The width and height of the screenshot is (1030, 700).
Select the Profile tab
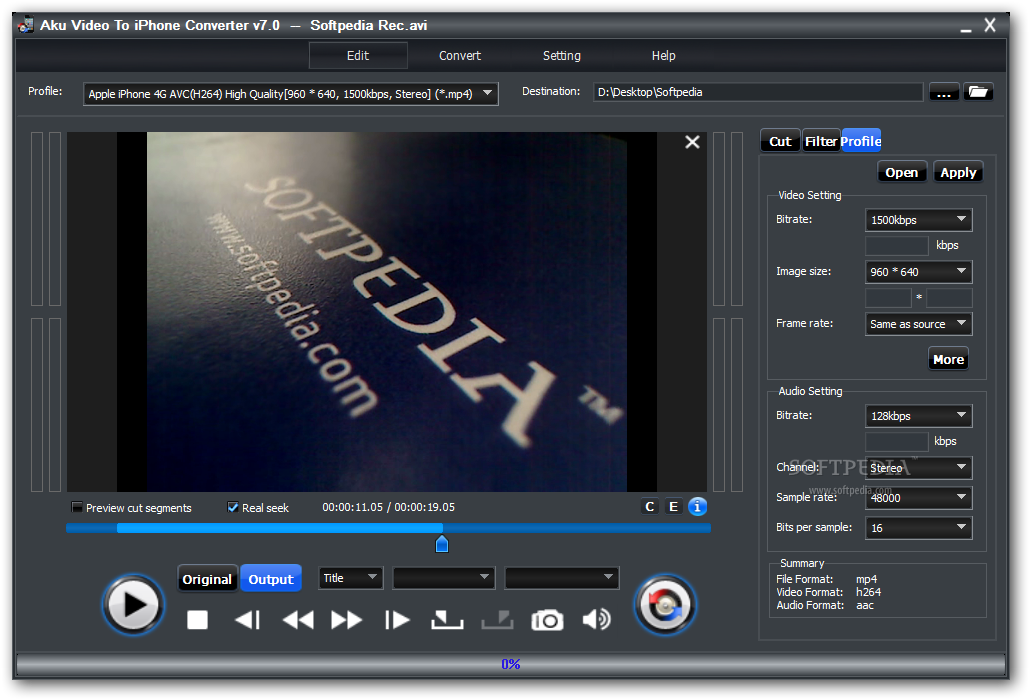[x=861, y=141]
